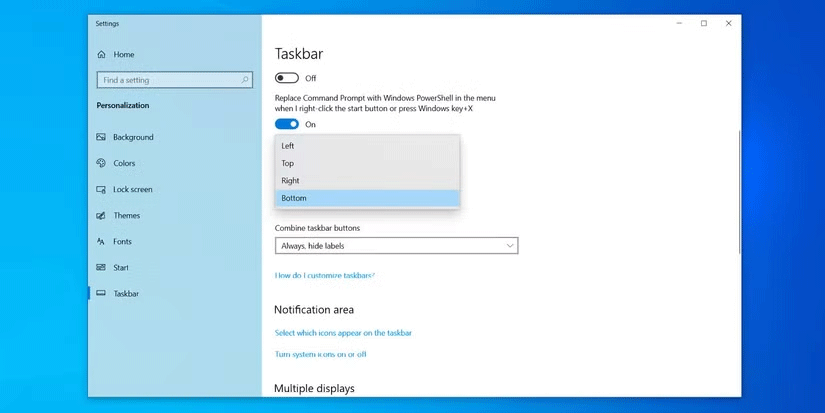Select the Fonts icon
The image size is (825, 413).
101,241
